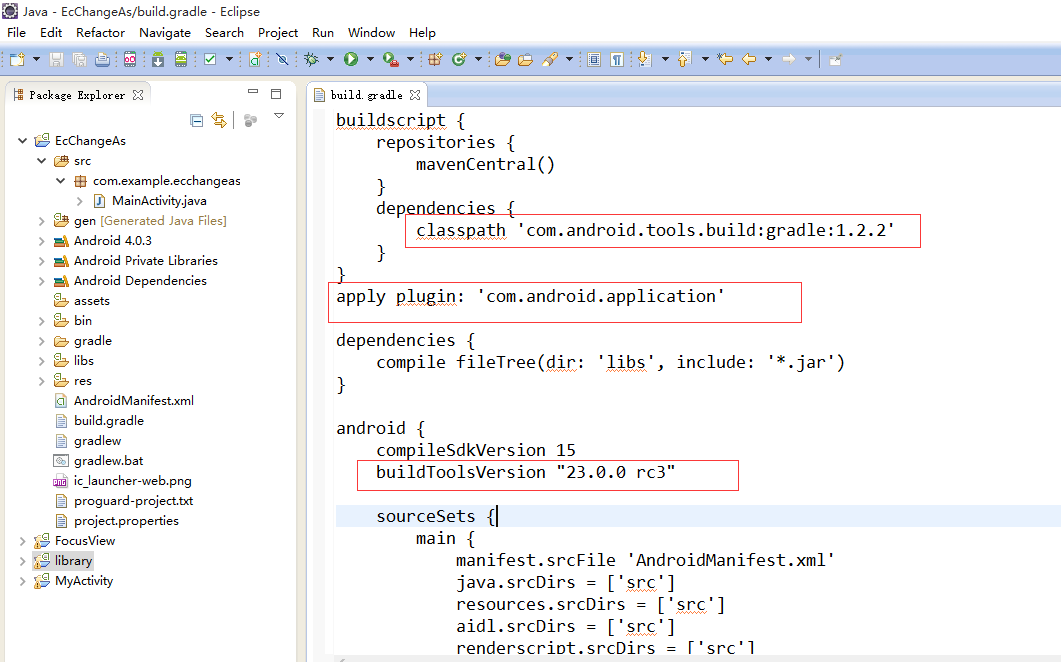
Task: Toggle Link with Editor in Package Explorer
Action: tap(219, 120)
